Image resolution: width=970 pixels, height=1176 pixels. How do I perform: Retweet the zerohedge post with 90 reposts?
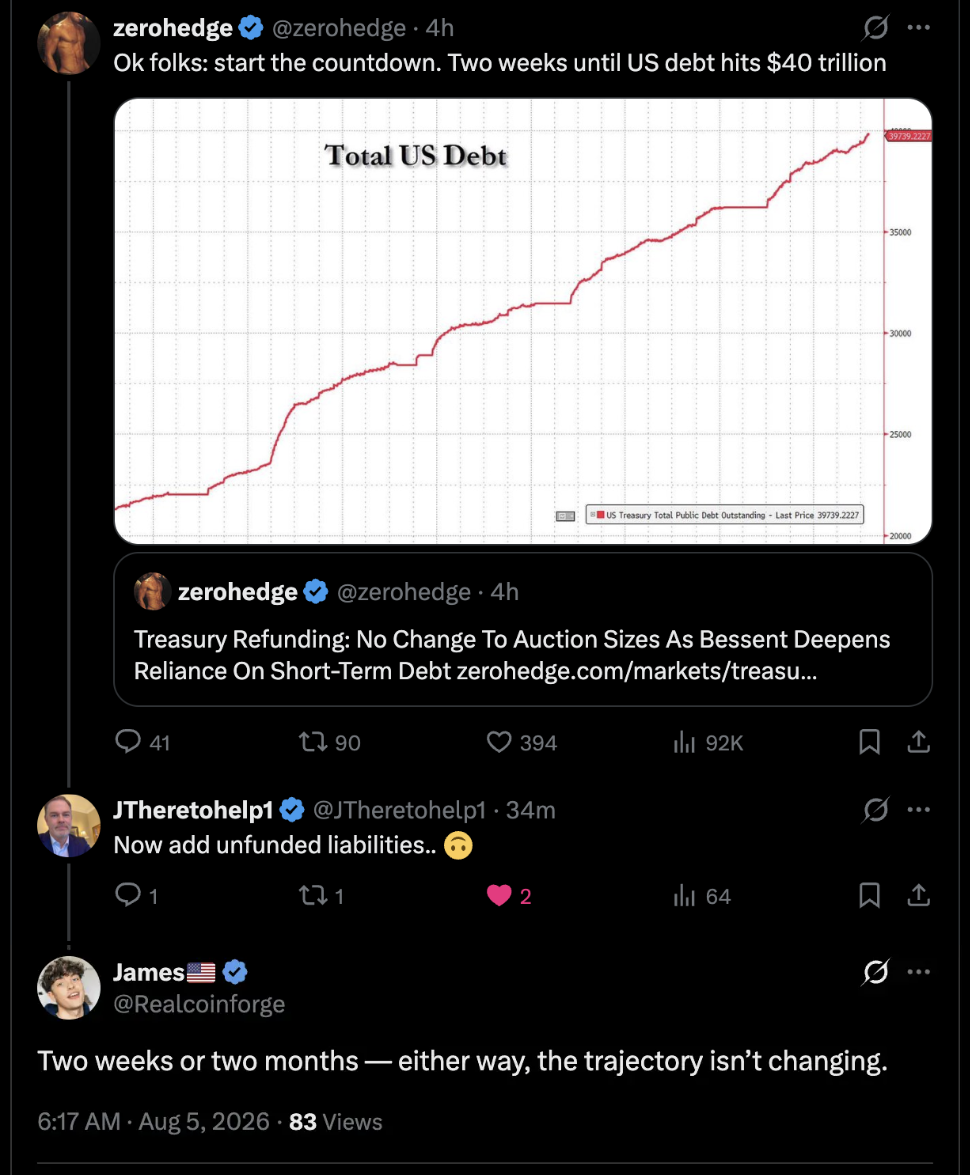313,742
